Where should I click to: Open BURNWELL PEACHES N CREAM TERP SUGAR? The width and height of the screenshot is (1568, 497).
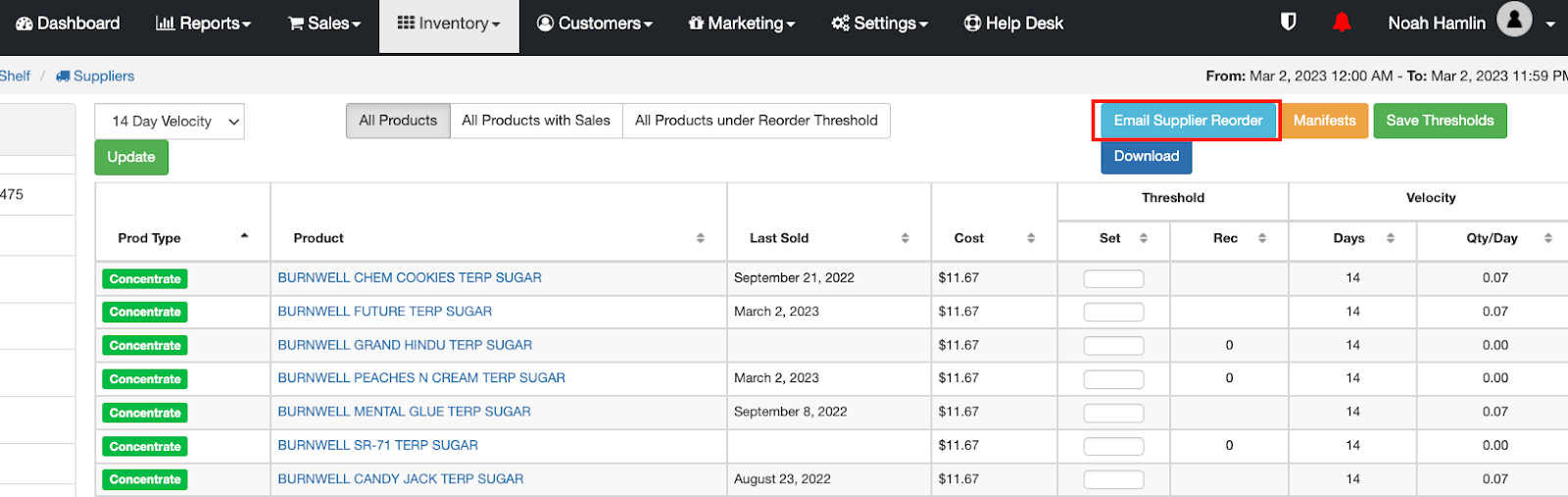pos(421,377)
